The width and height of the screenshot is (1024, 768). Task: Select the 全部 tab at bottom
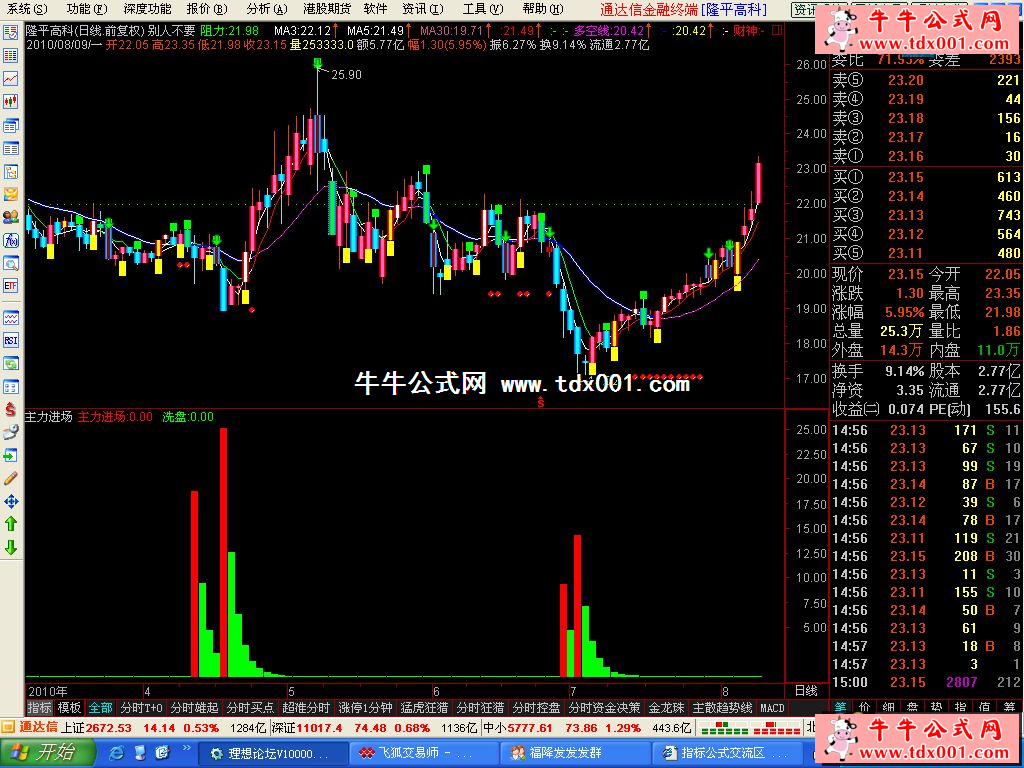click(101, 708)
